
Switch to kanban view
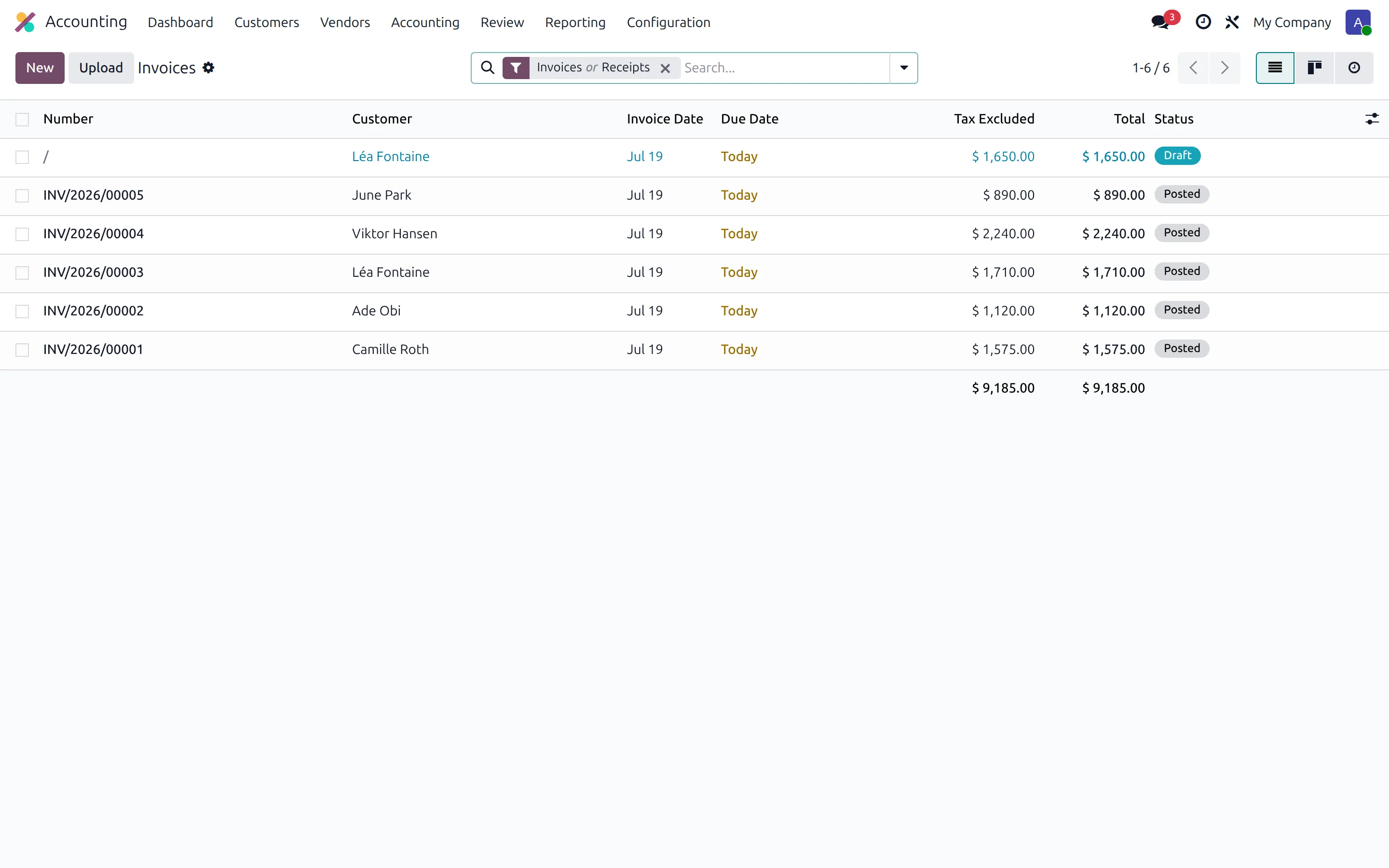(x=1314, y=68)
